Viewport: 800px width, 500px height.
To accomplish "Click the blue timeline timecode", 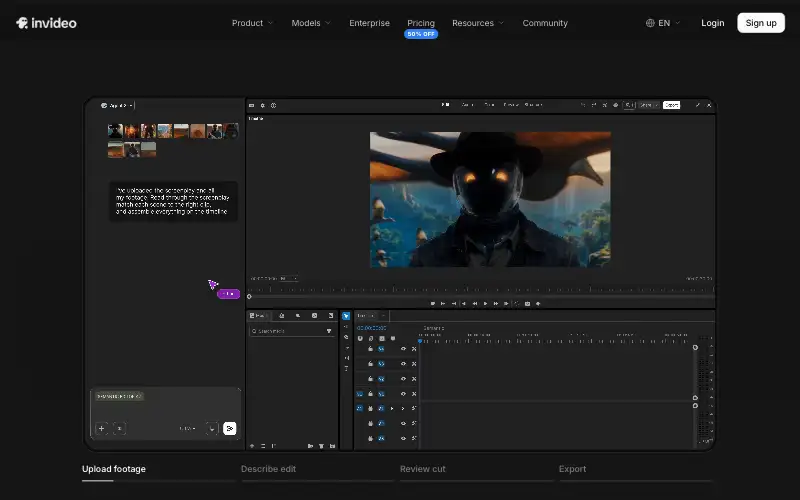I will click(x=371, y=328).
